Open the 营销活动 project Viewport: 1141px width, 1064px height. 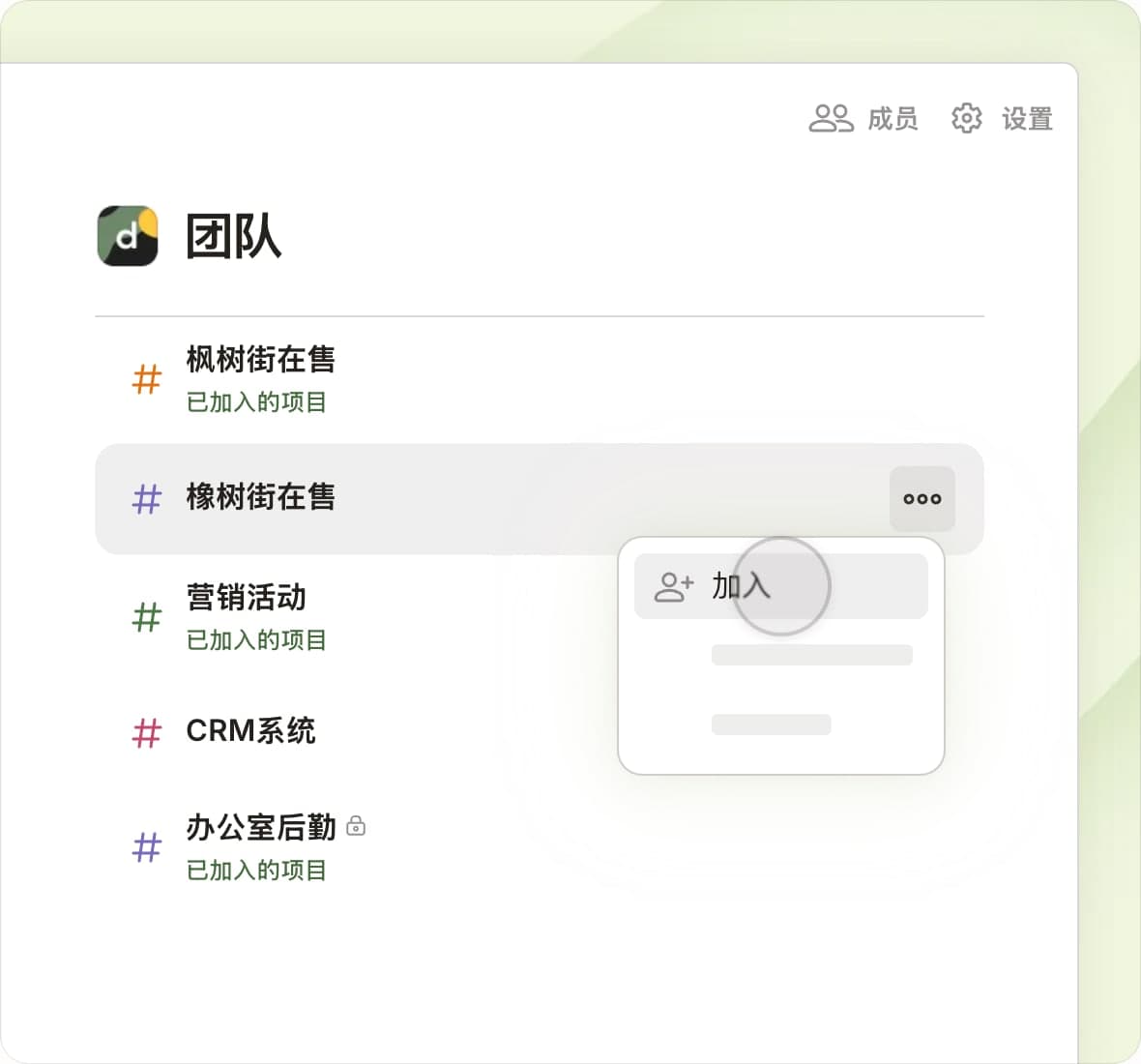[246, 598]
